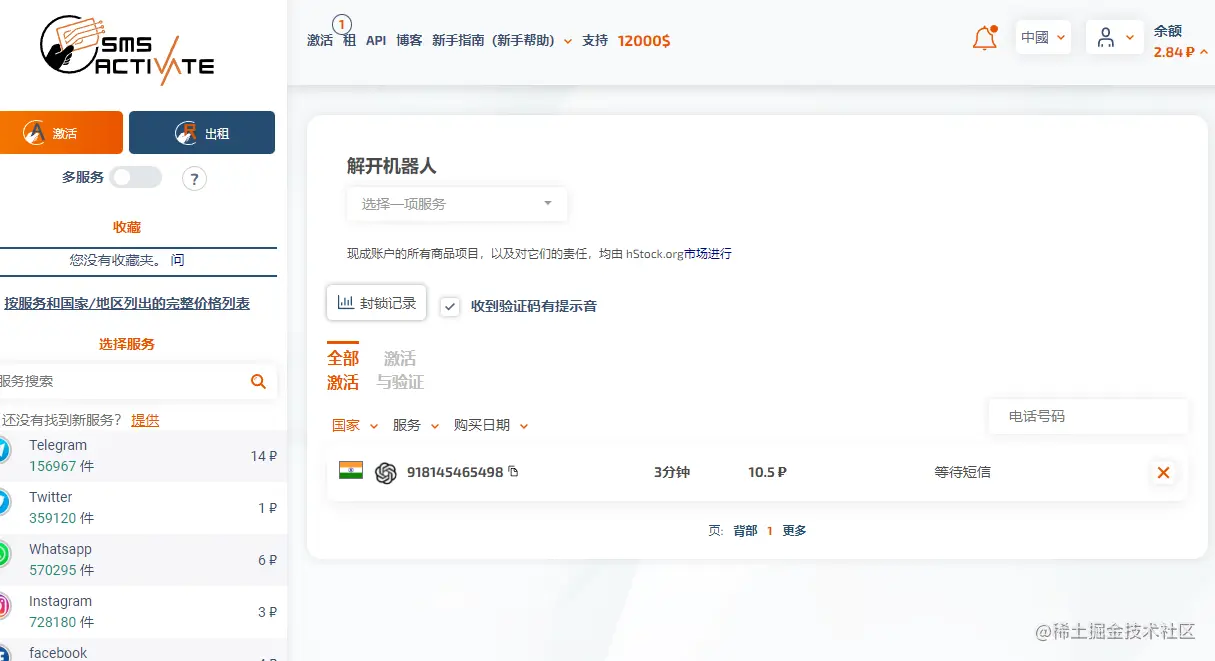Click the 12000$ promo link
The width and height of the screenshot is (1215, 661).
(x=644, y=41)
